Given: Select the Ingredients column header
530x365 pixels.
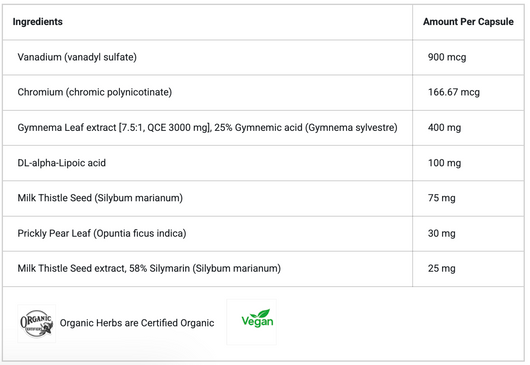Looking at the screenshot, I should (38, 22).
